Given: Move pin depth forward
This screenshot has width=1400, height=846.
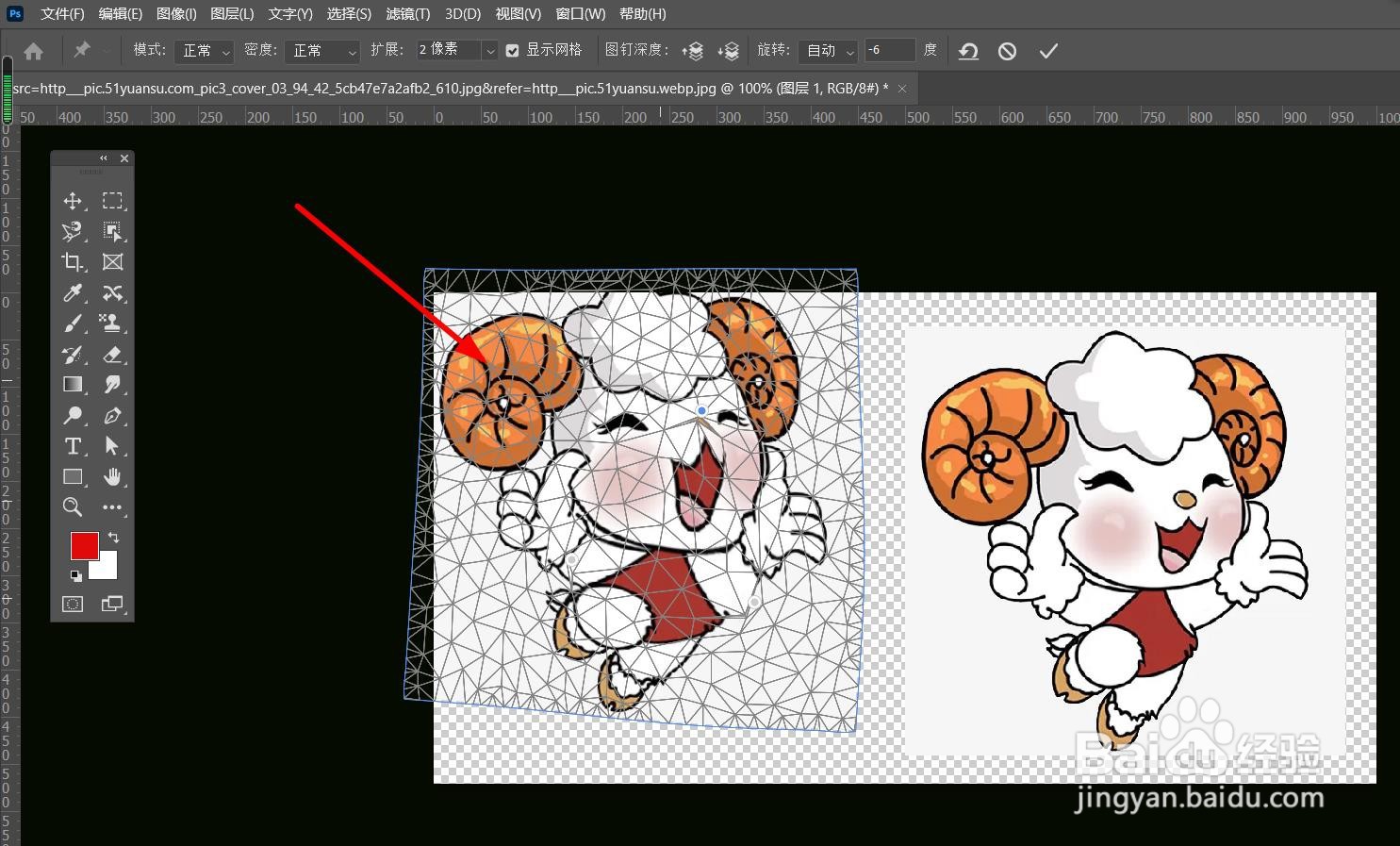Looking at the screenshot, I should coord(693,51).
